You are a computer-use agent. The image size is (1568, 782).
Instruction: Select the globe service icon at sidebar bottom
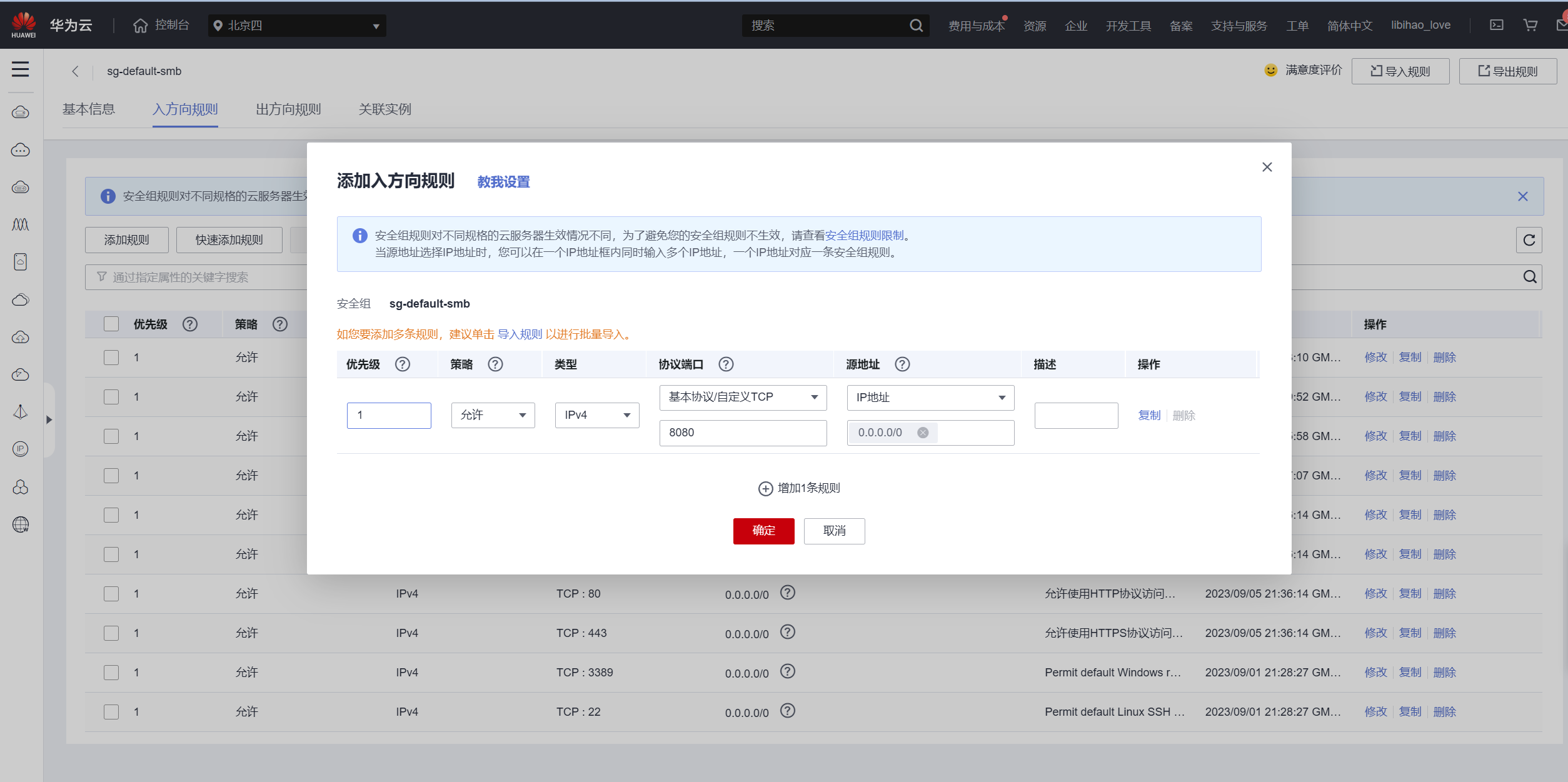(20, 525)
